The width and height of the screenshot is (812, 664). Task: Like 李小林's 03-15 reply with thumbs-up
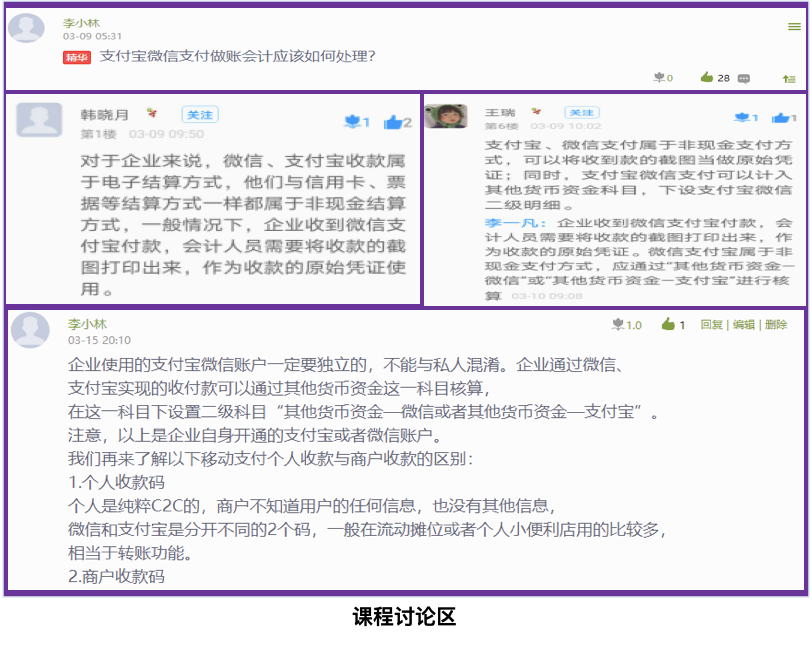click(x=668, y=324)
